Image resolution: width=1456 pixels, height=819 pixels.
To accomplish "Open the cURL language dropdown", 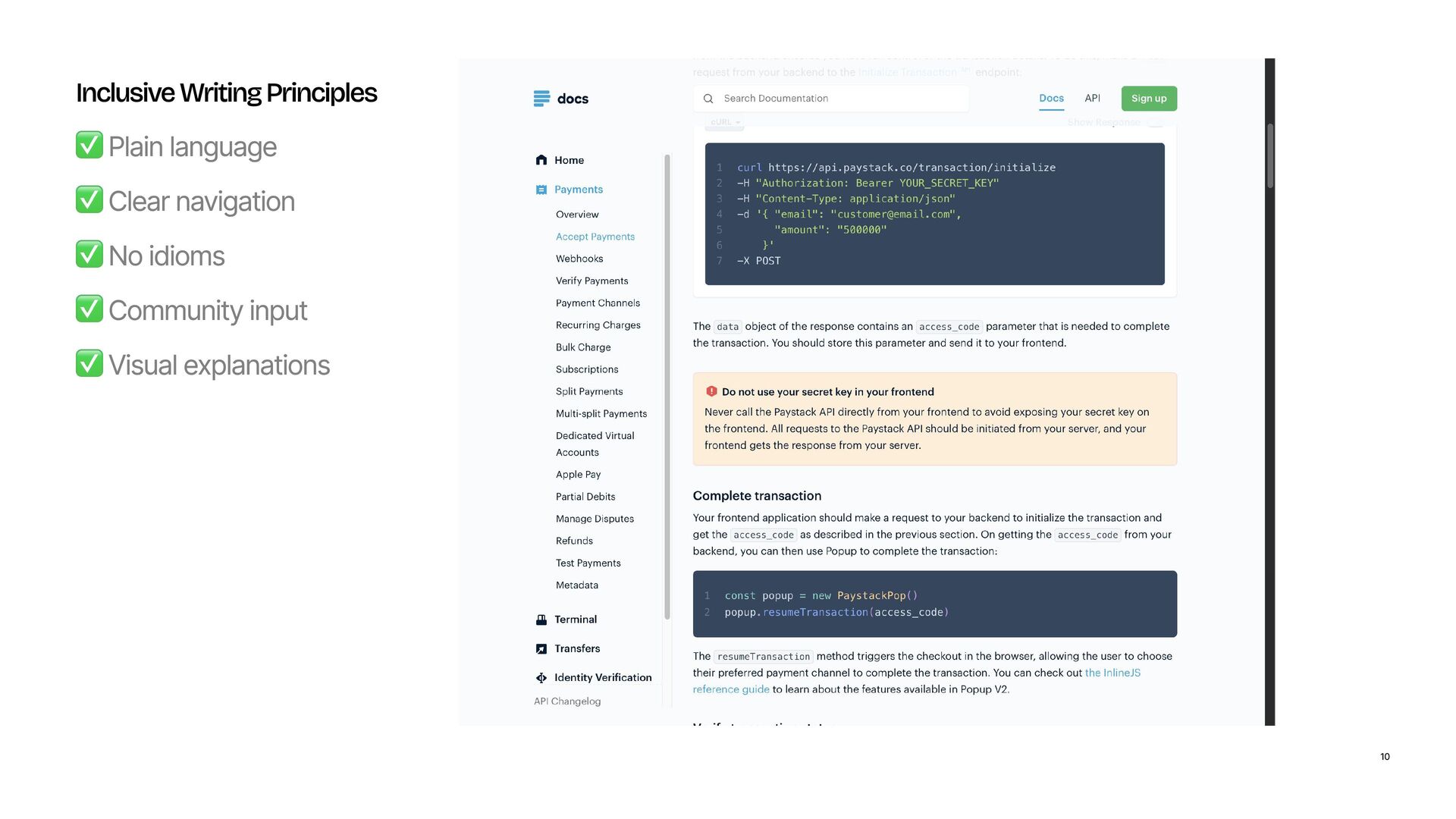I will (725, 122).
